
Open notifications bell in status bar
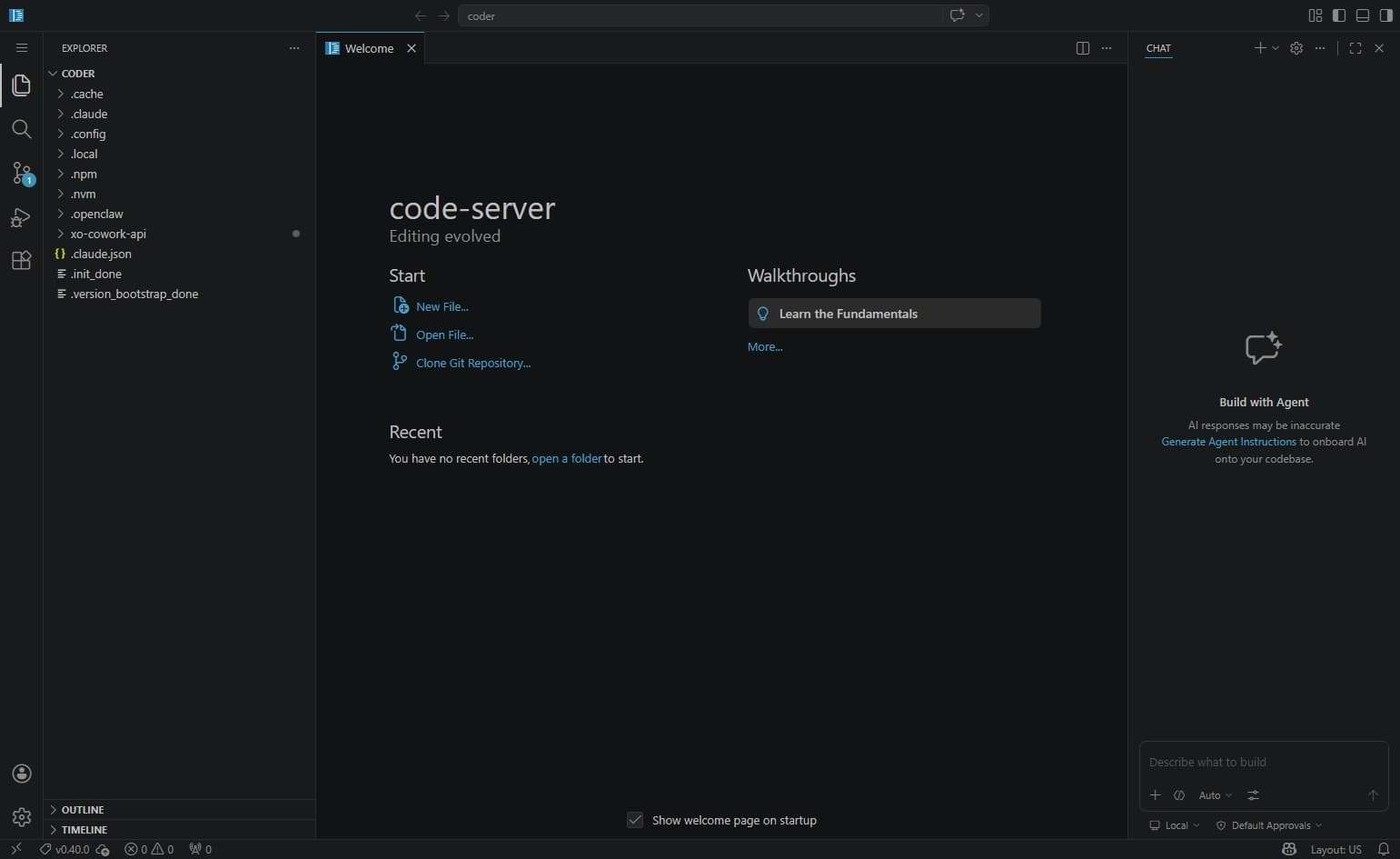point(1384,849)
